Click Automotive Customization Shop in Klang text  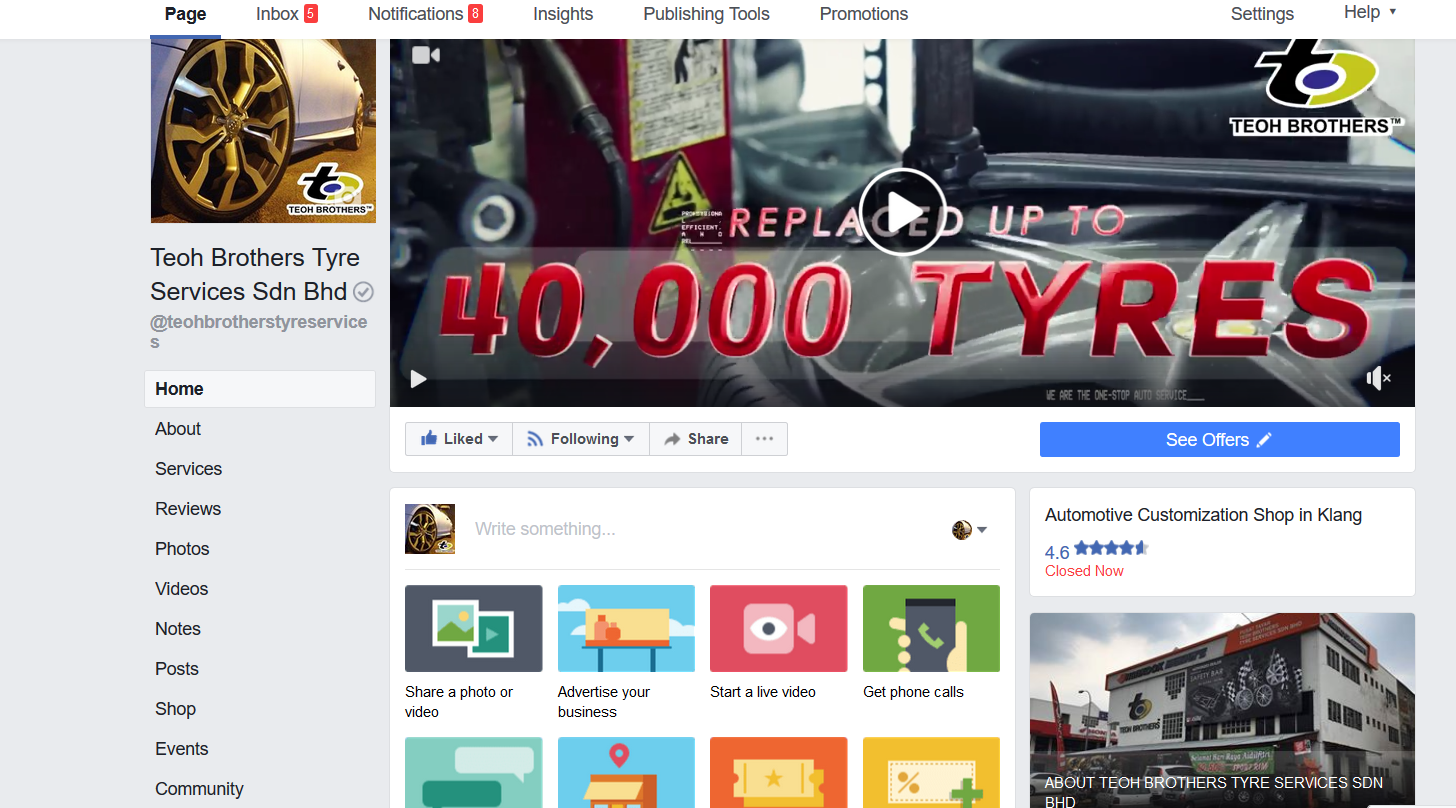[1203, 515]
